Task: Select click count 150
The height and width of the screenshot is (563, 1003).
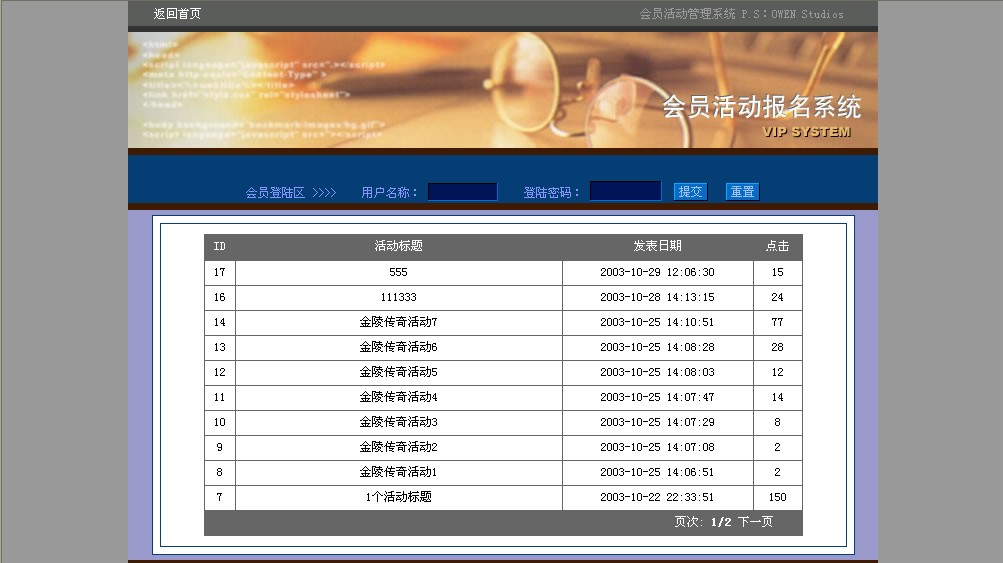Action: (777, 497)
